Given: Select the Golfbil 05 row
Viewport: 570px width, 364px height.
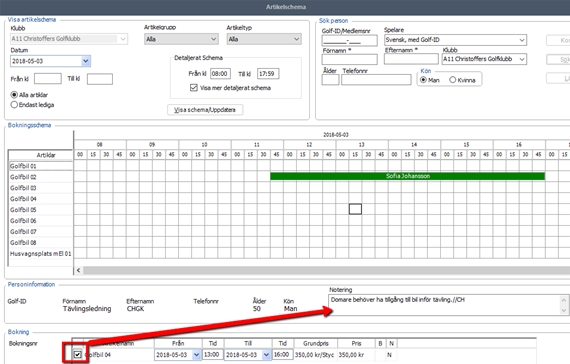Looking at the screenshot, I should click(x=41, y=209).
